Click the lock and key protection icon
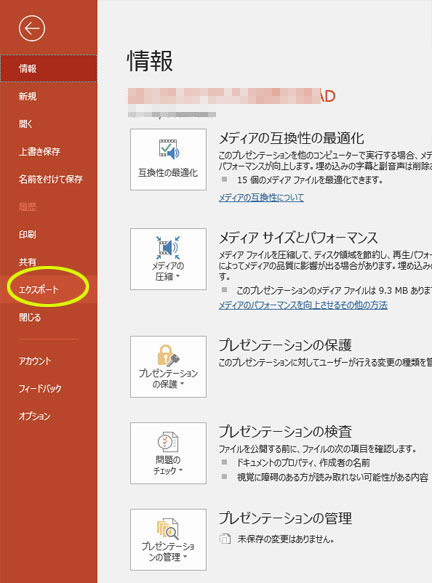 pyautogui.click(x=168, y=355)
